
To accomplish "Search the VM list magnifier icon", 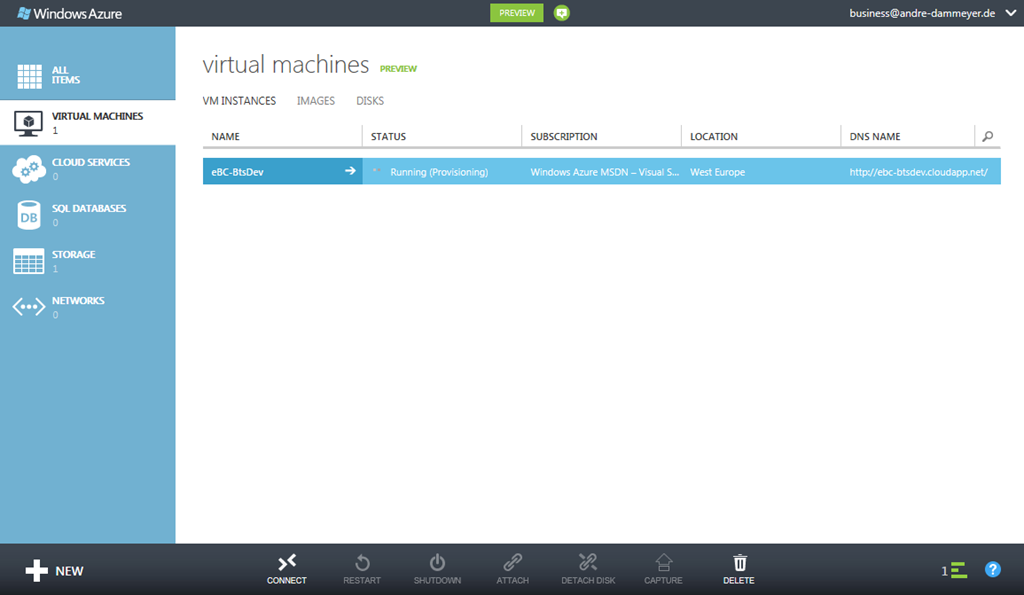I will click(987, 137).
